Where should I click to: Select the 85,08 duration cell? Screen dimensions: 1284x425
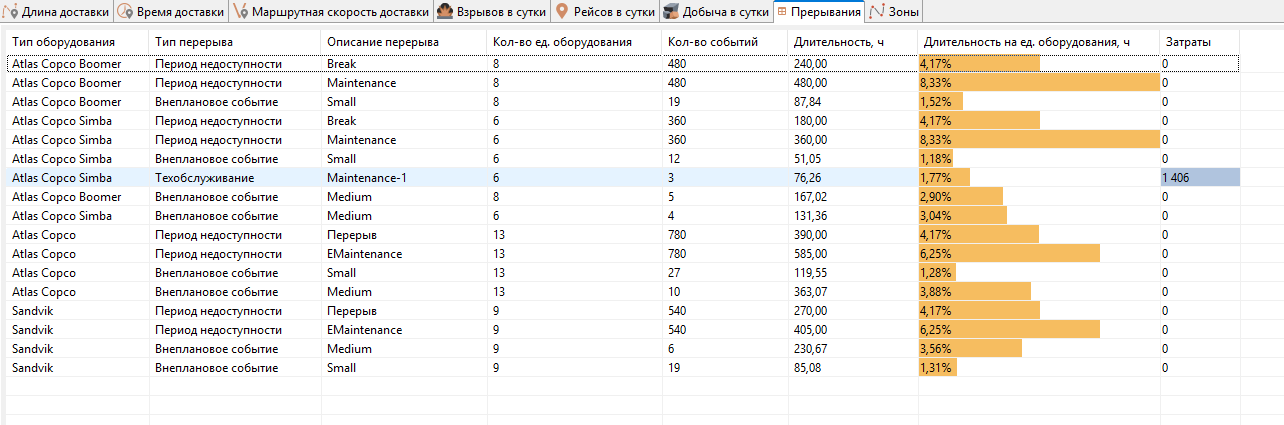[x=853, y=368]
